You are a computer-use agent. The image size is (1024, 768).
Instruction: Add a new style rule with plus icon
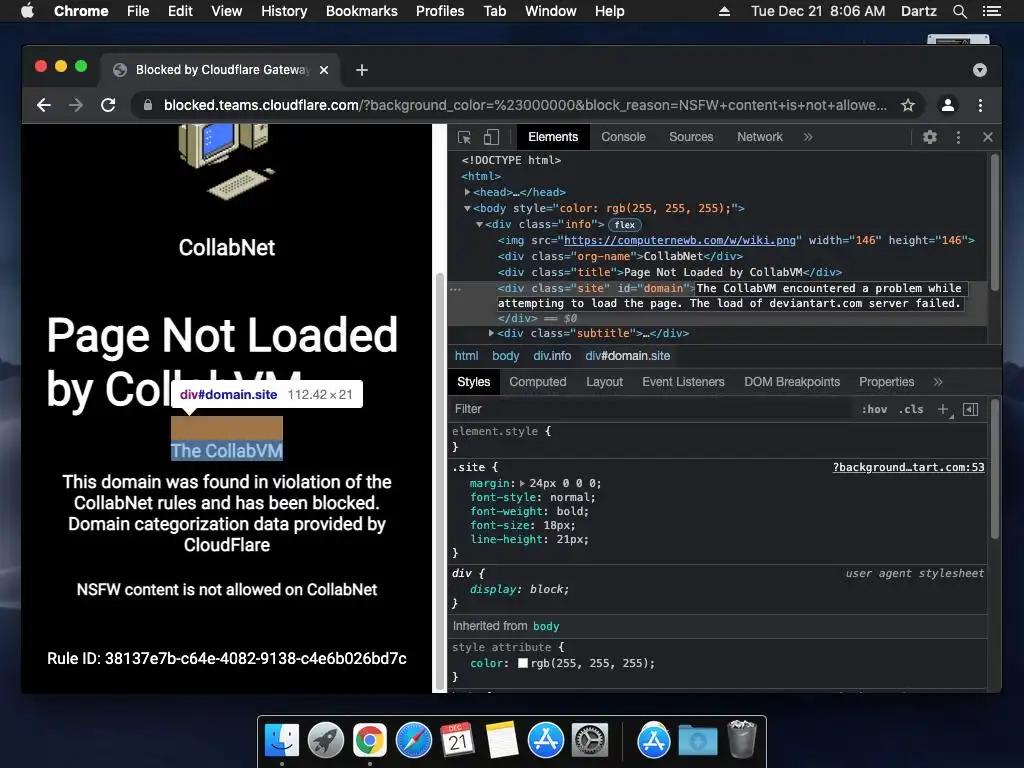pyautogui.click(x=943, y=409)
